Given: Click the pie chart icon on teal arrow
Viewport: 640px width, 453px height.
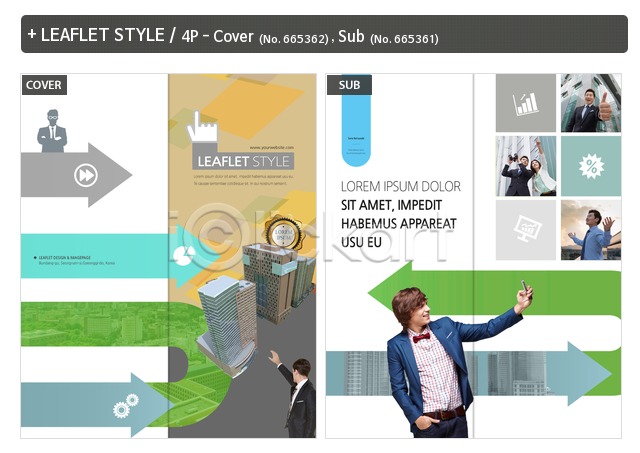Looking at the screenshot, I should 184,255.
